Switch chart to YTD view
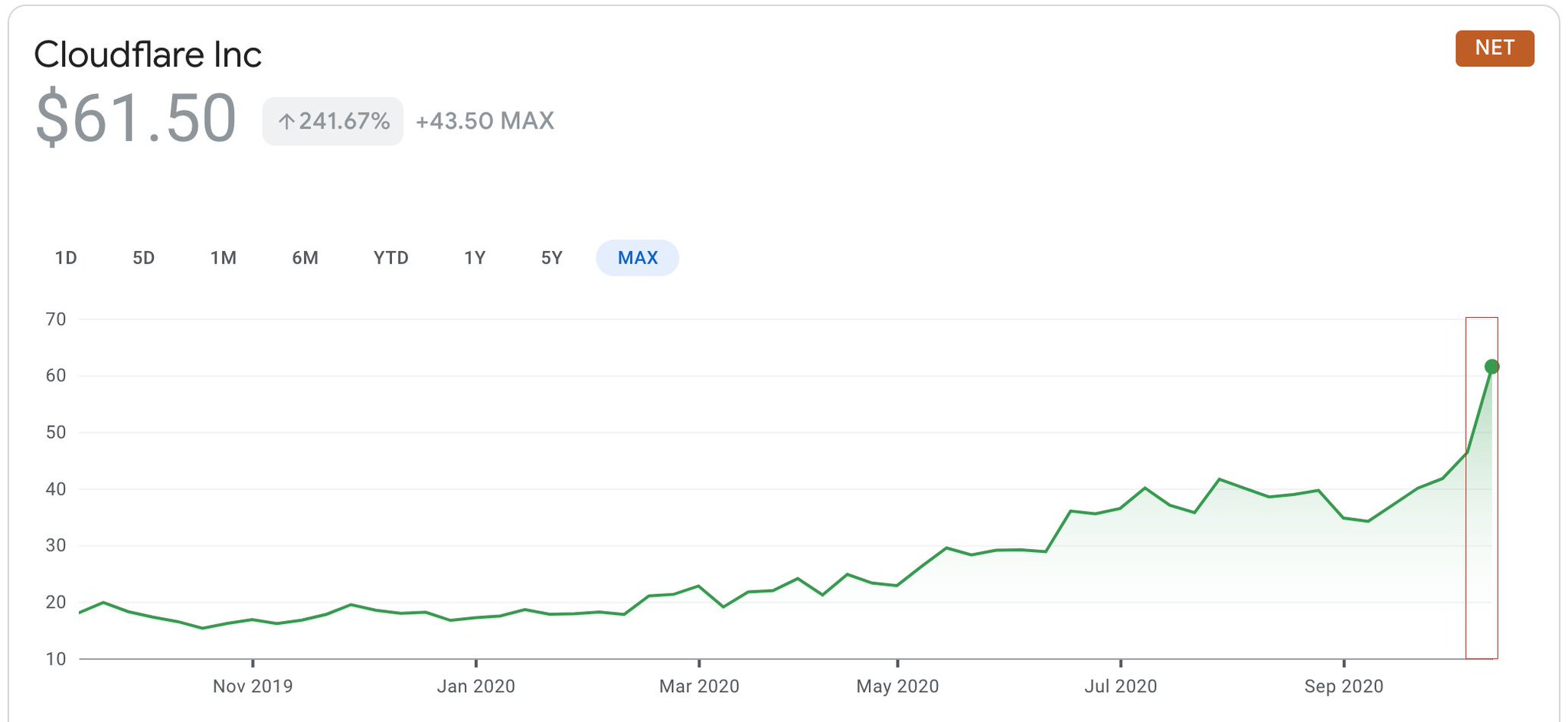 [x=390, y=258]
